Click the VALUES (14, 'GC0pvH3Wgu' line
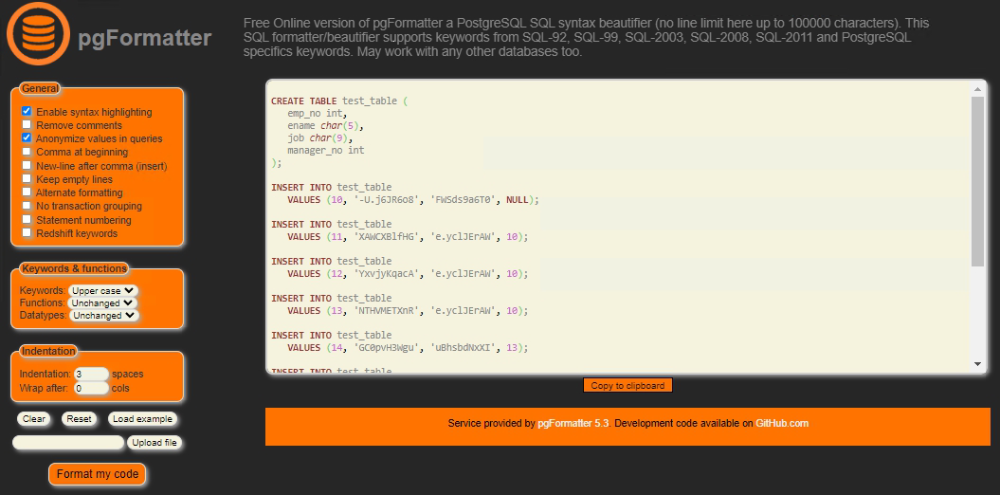 (x=408, y=348)
